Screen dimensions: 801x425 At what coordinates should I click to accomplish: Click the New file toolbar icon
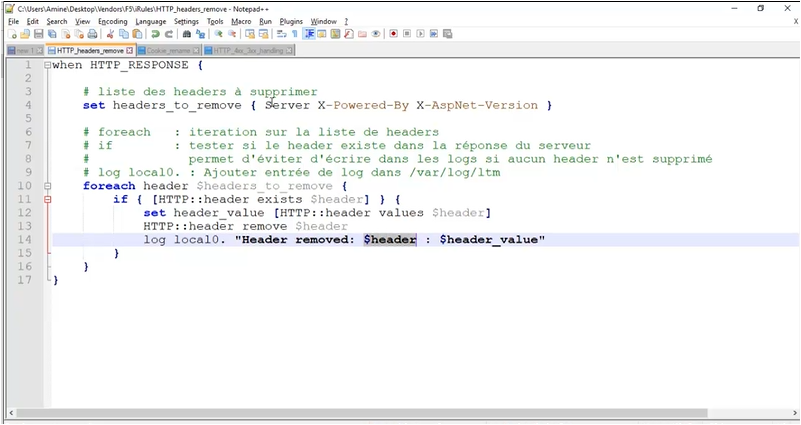point(10,33)
